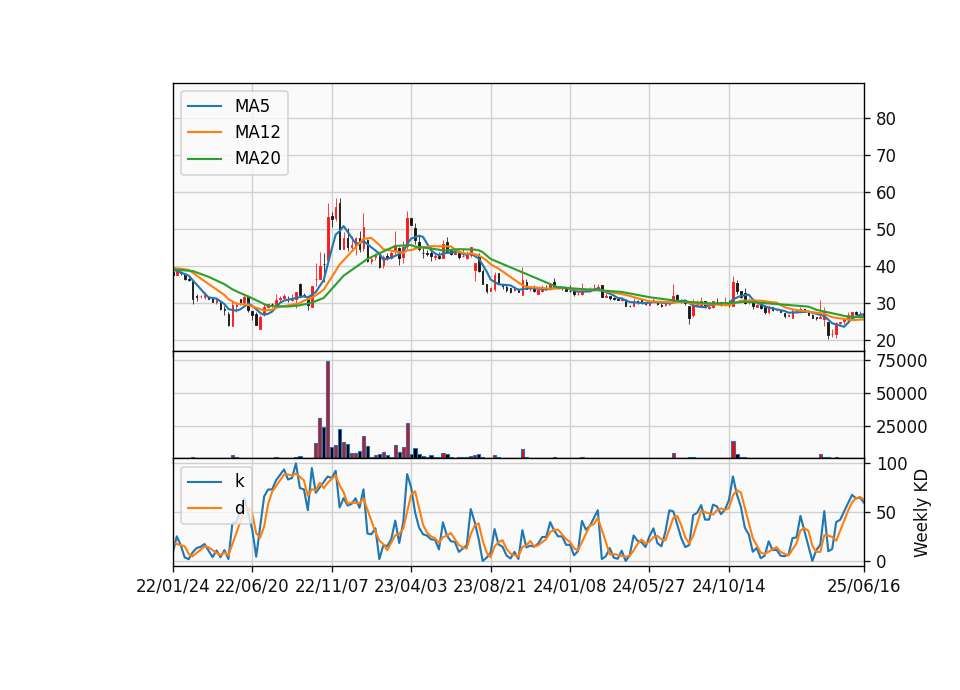
Task: Click the 24/05/27 date tick label
Action: [x=648, y=587]
